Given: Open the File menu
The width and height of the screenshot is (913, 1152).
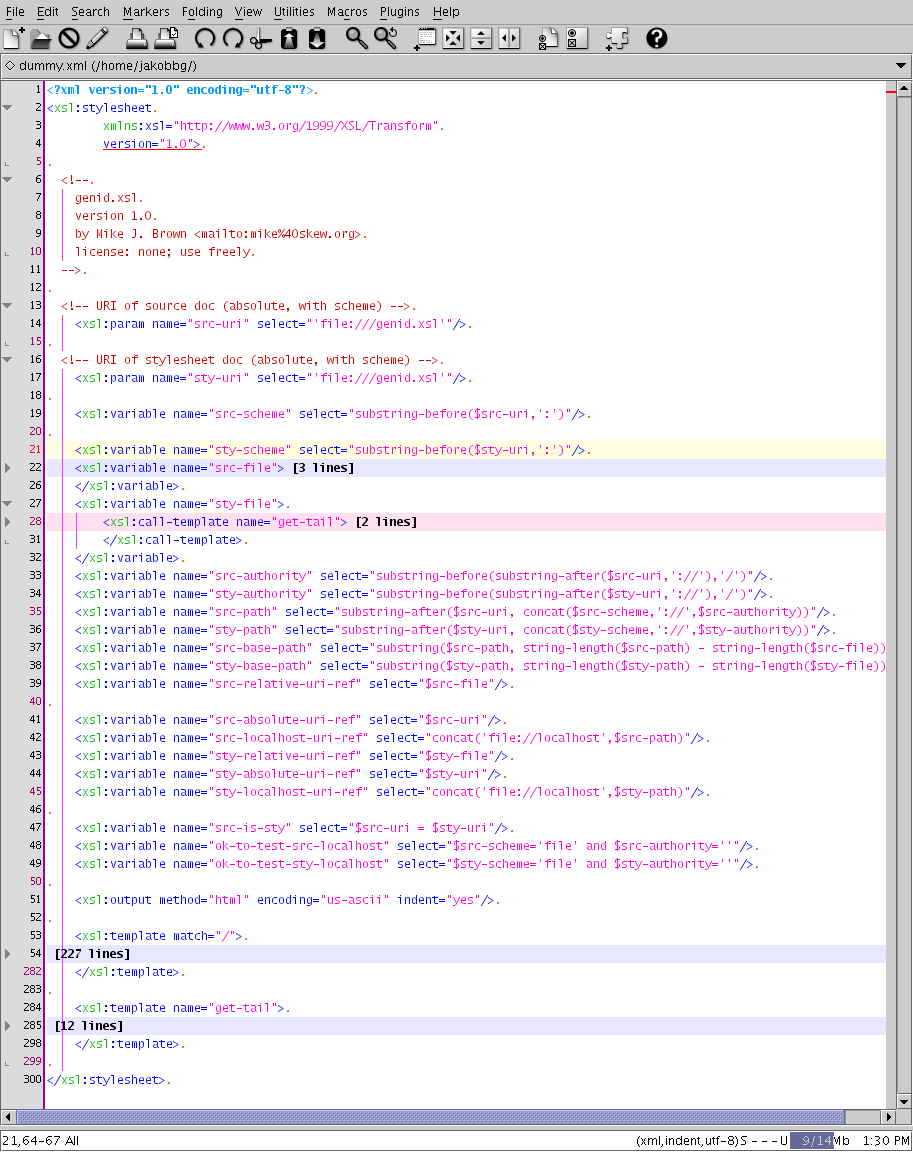Looking at the screenshot, I should 15,12.
